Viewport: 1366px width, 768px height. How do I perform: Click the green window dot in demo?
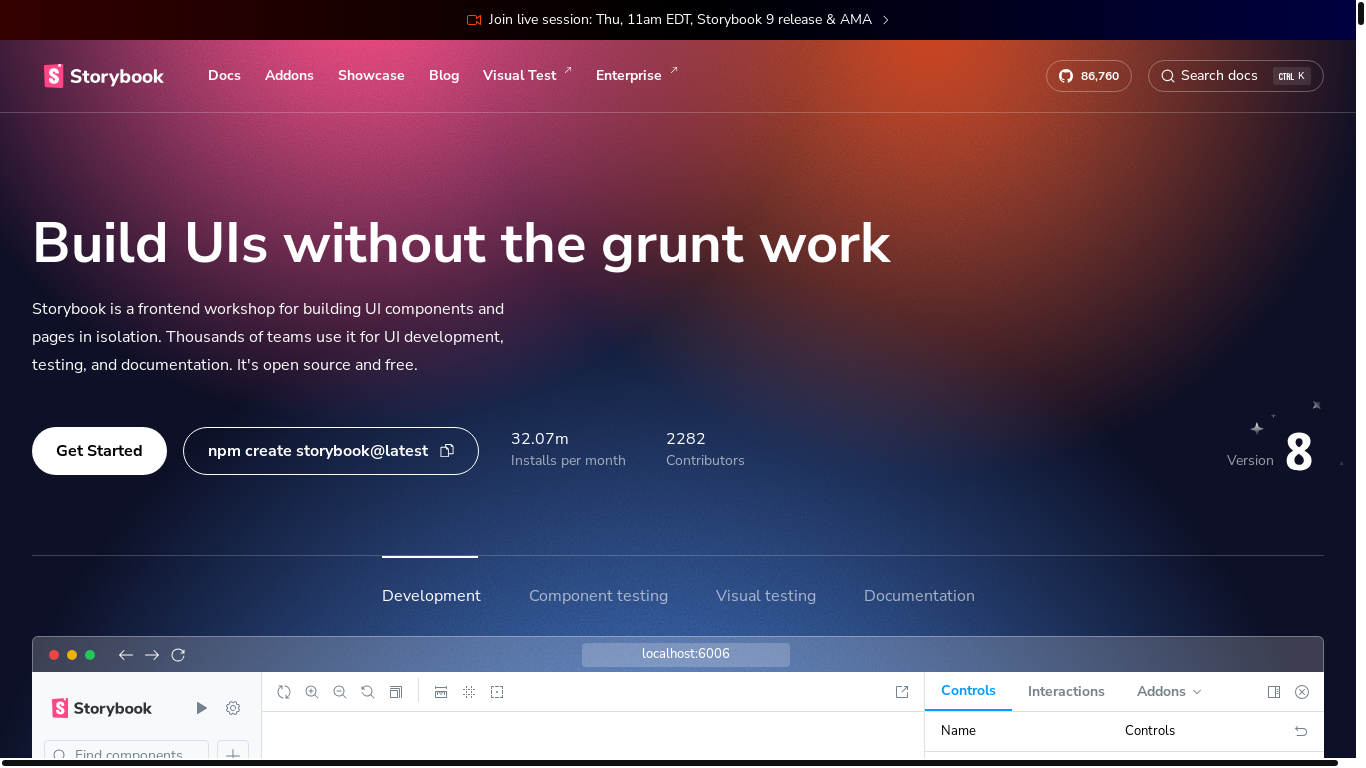[90, 655]
